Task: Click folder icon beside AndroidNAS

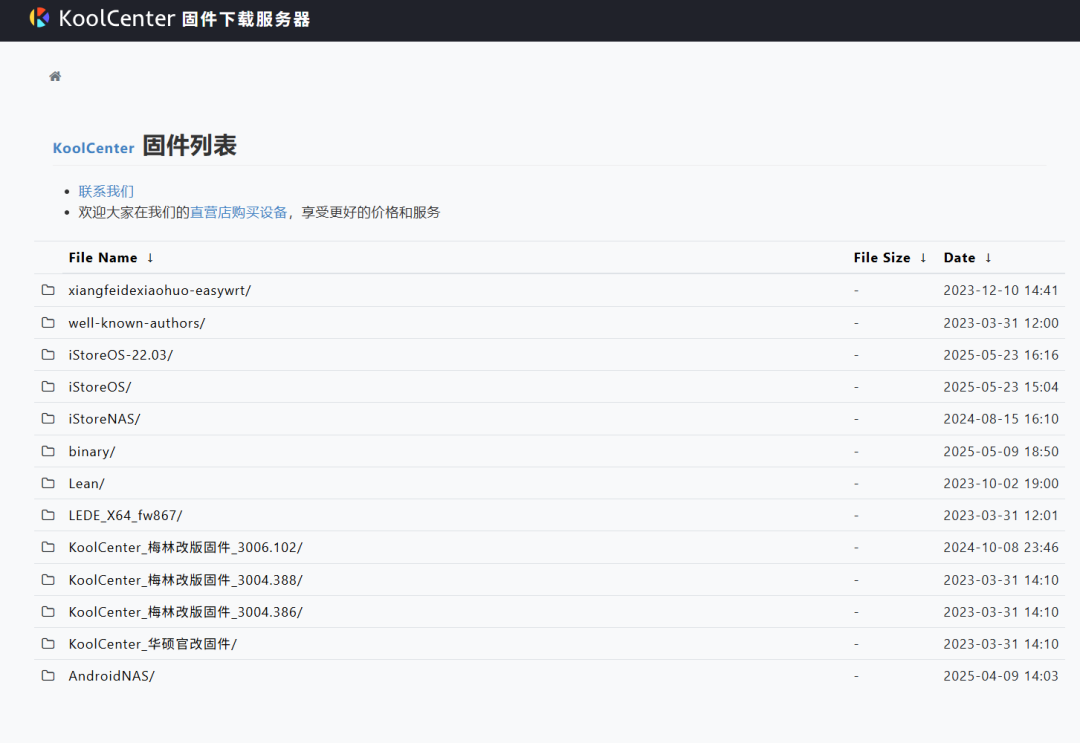Action: [48, 676]
